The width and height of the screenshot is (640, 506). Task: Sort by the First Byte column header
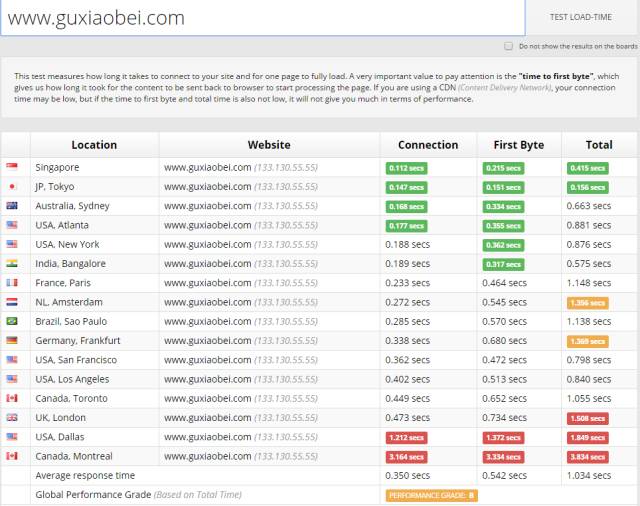coord(518,145)
